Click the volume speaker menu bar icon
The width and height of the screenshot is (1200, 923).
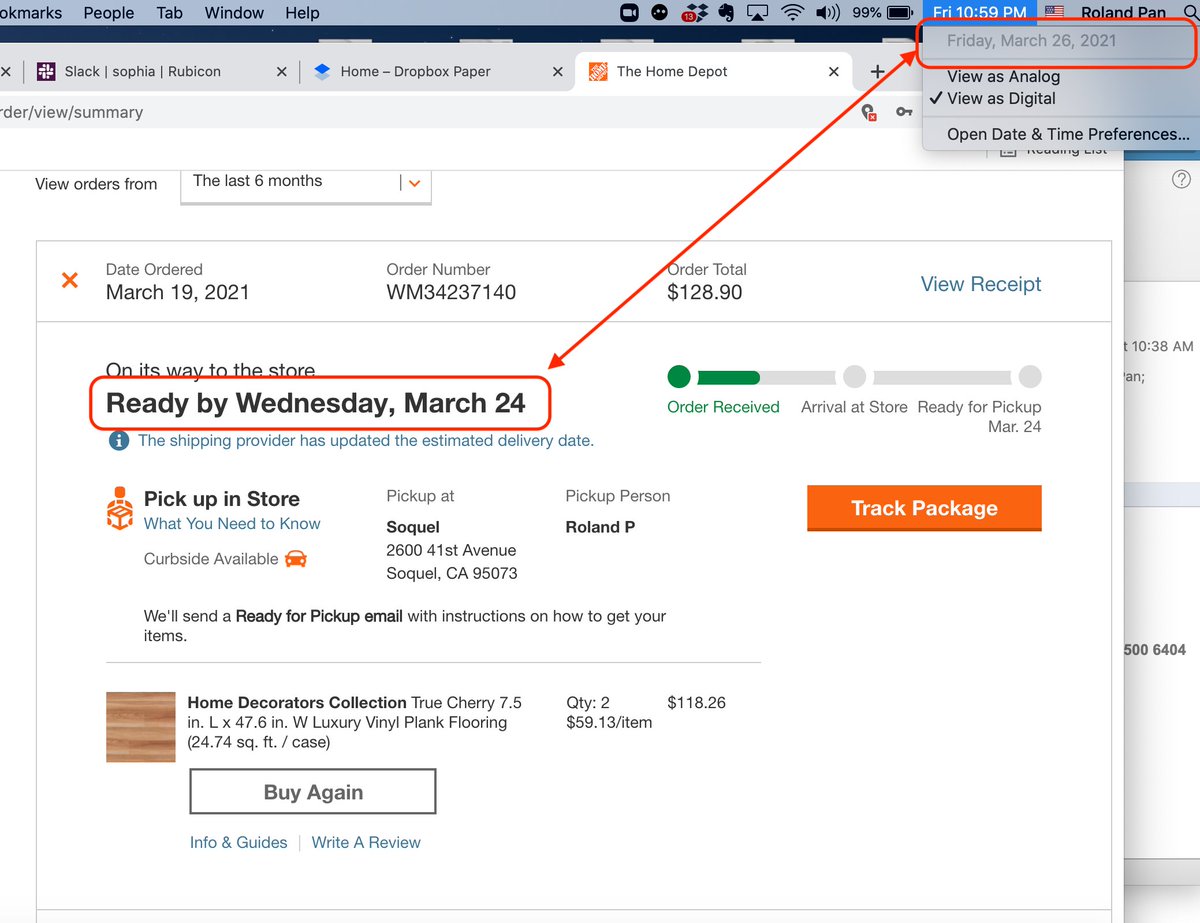pyautogui.click(x=828, y=13)
